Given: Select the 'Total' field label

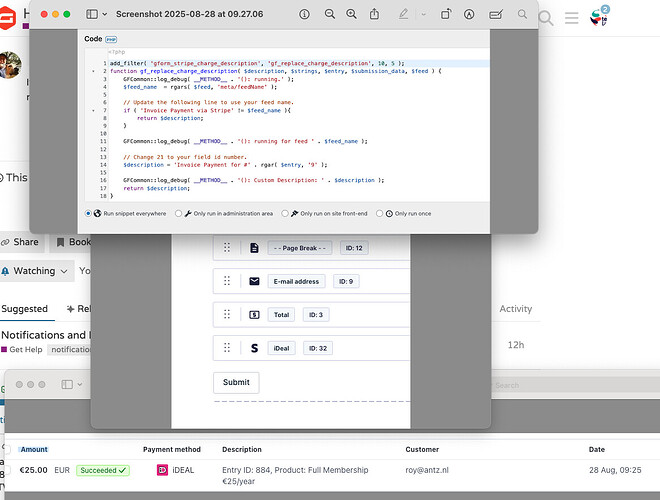Looking at the screenshot, I should point(281,314).
